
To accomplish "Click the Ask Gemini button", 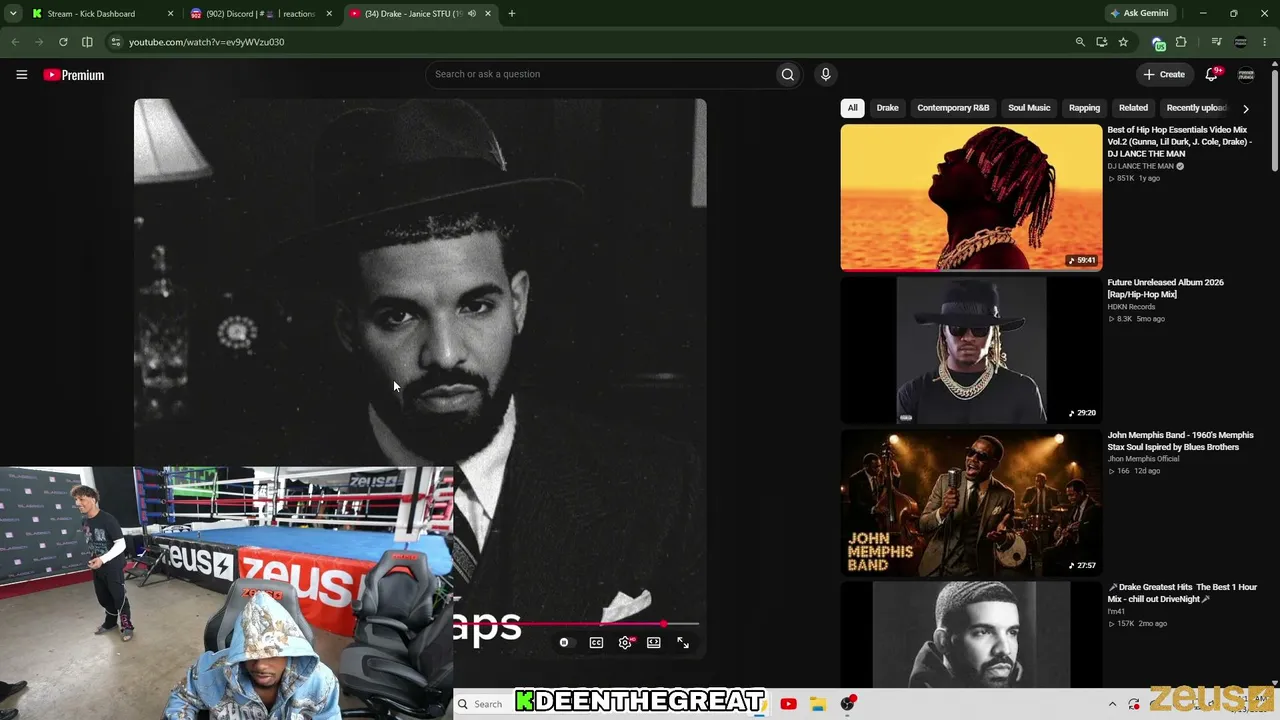I will (1139, 14).
